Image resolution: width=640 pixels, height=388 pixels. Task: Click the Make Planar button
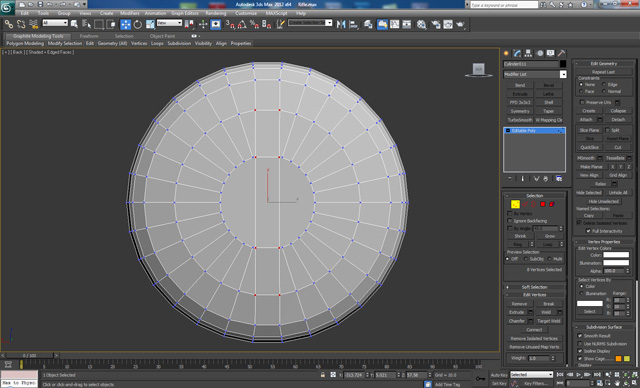[x=591, y=166]
